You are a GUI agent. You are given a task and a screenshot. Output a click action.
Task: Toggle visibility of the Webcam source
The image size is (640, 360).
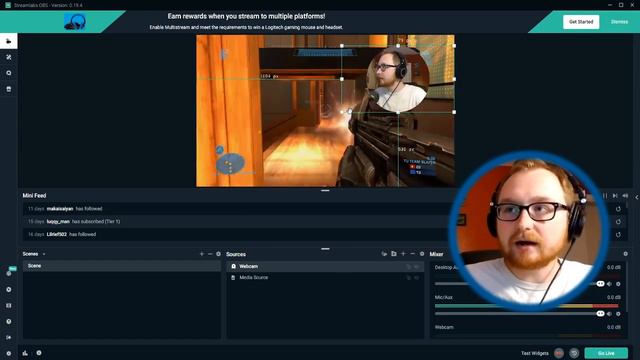coord(417,267)
